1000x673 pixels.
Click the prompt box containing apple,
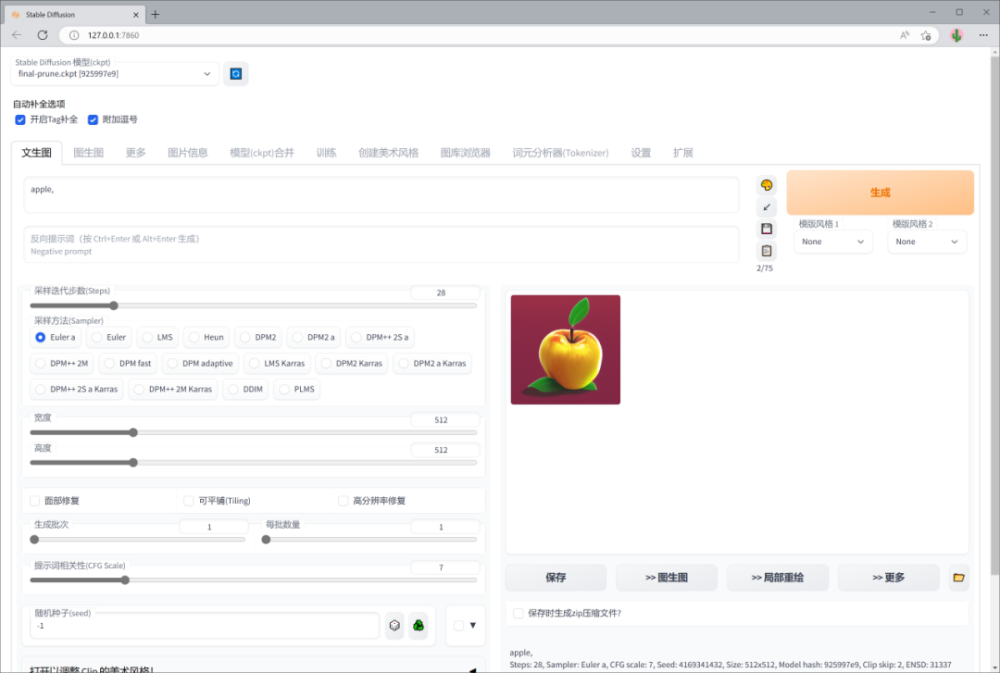click(x=381, y=195)
